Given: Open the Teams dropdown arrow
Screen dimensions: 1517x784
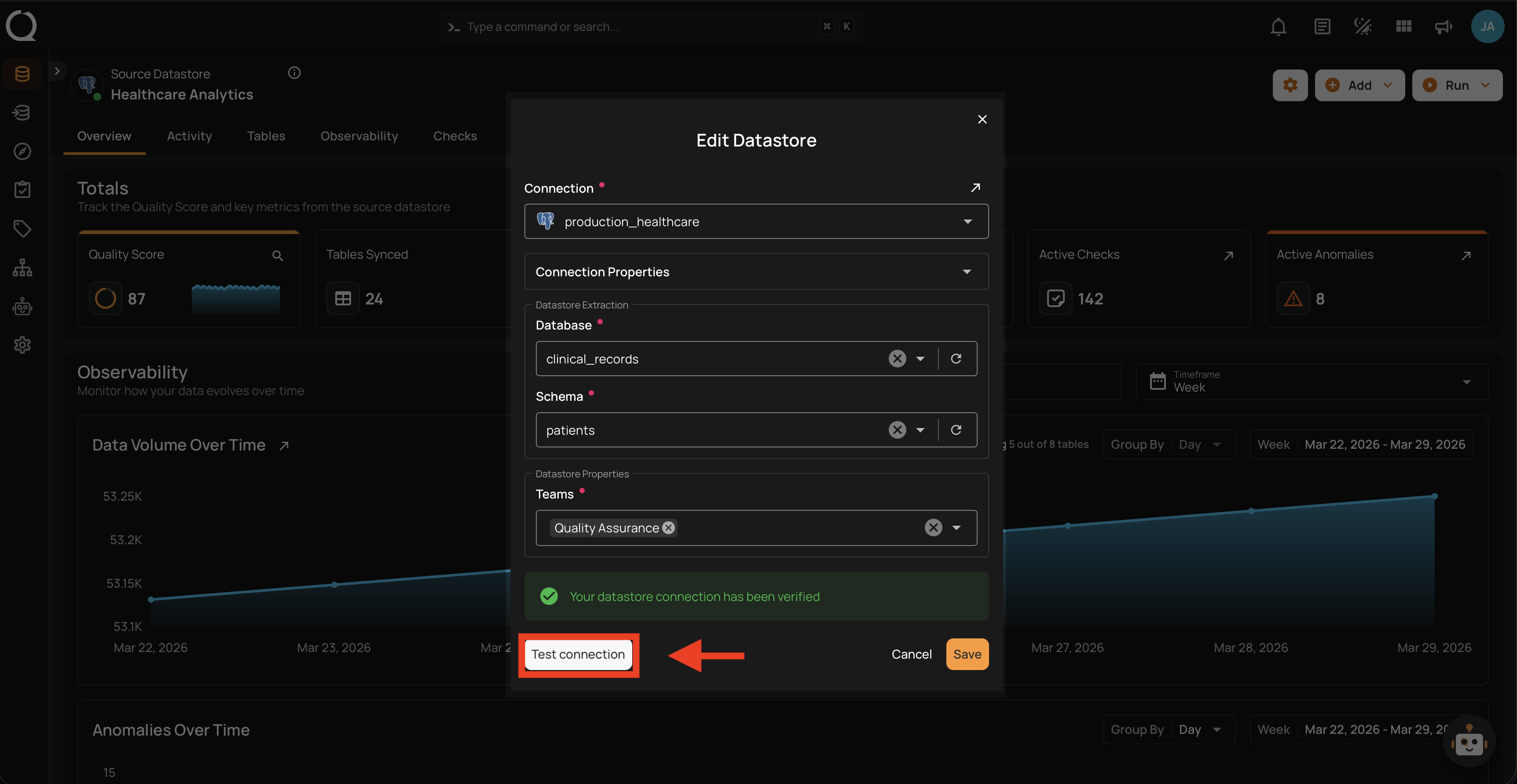Looking at the screenshot, I should click(956, 528).
